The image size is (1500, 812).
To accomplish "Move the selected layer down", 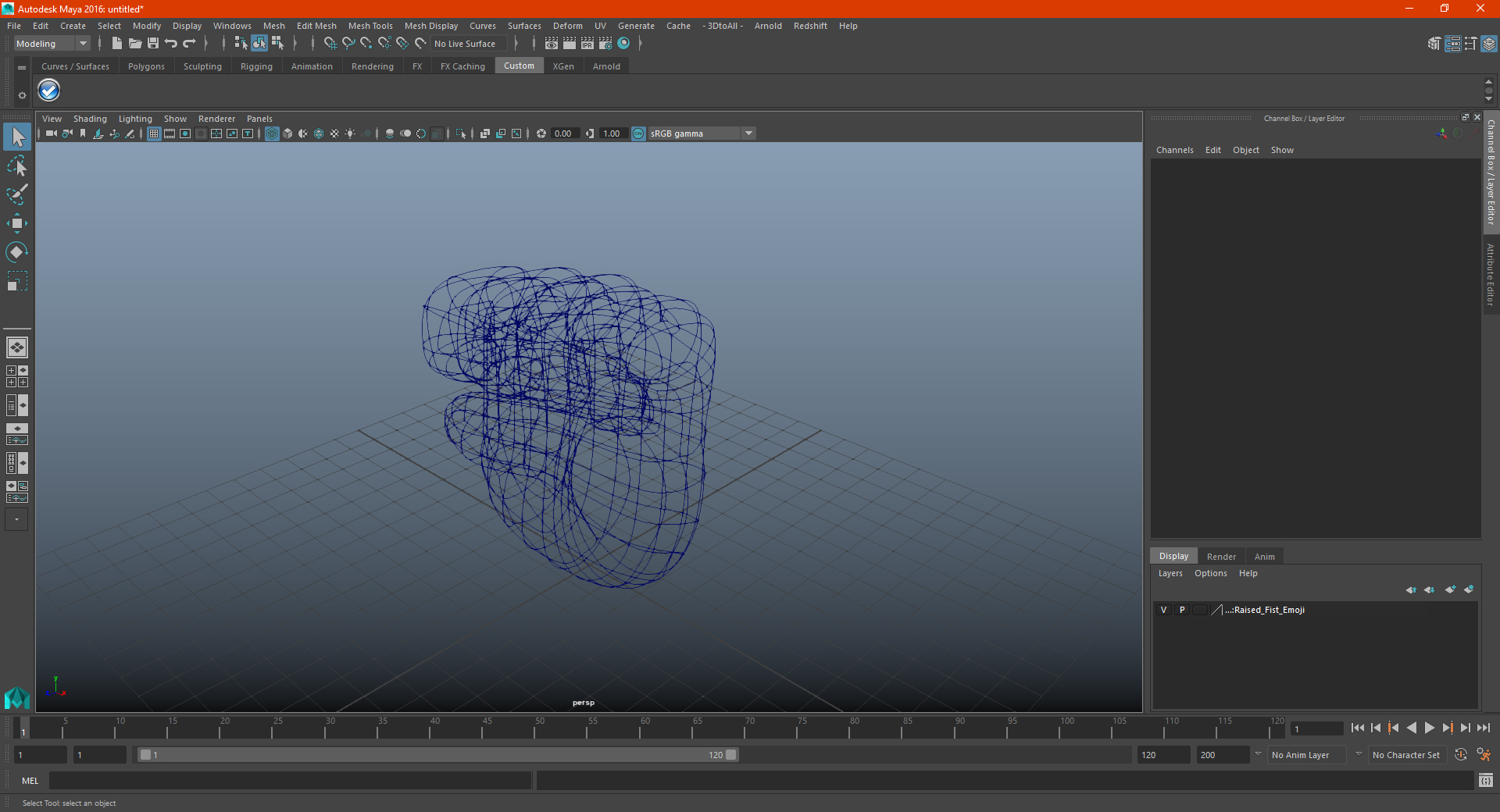I will point(1430,589).
